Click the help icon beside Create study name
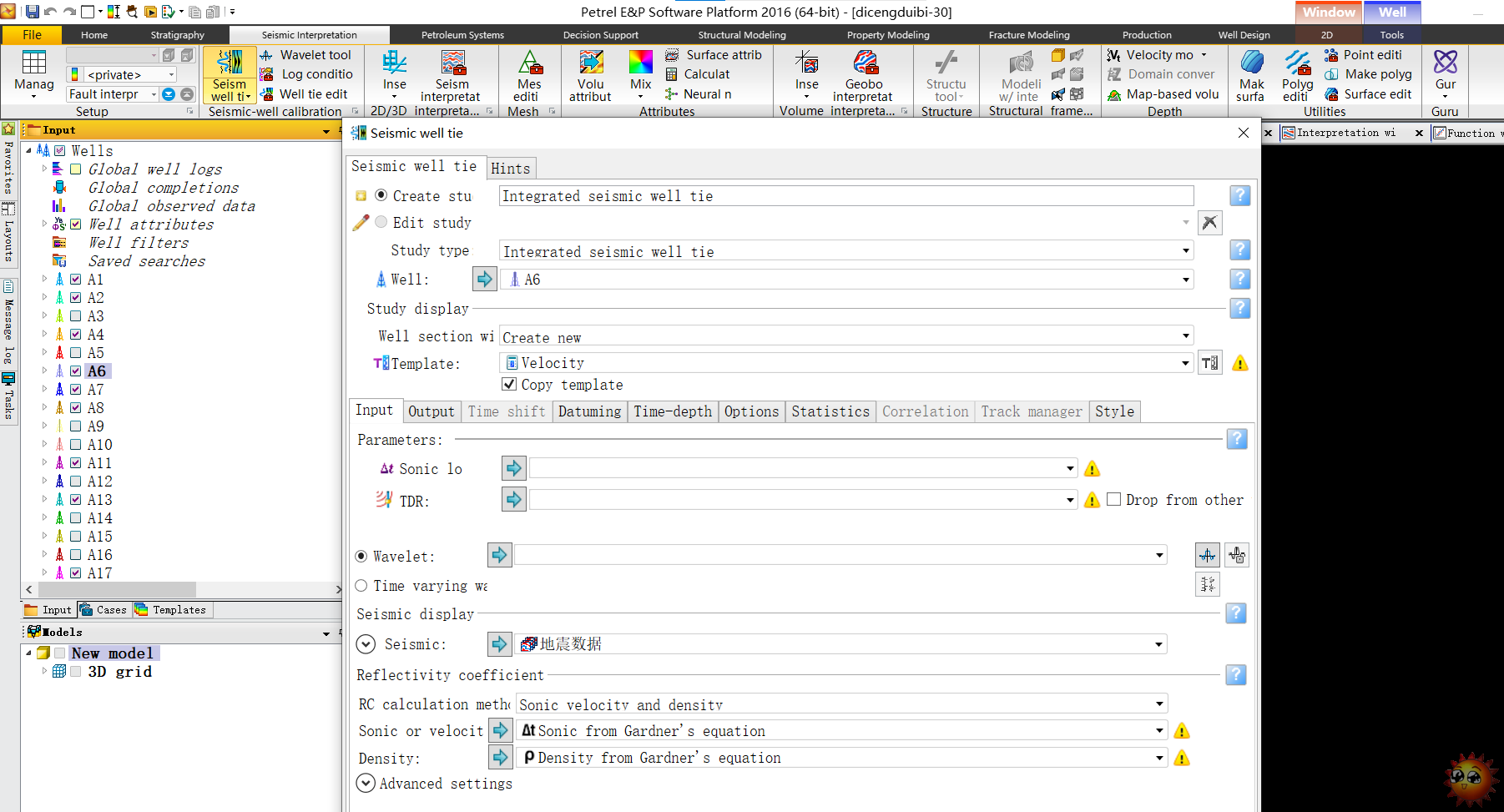1504x812 pixels. [x=1239, y=195]
